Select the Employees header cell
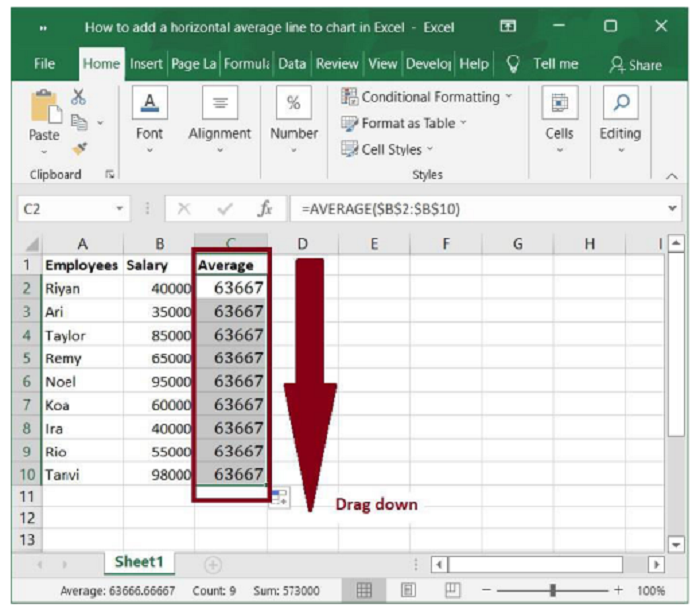This screenshot has height=612, width=700. [x=82, y=265]
